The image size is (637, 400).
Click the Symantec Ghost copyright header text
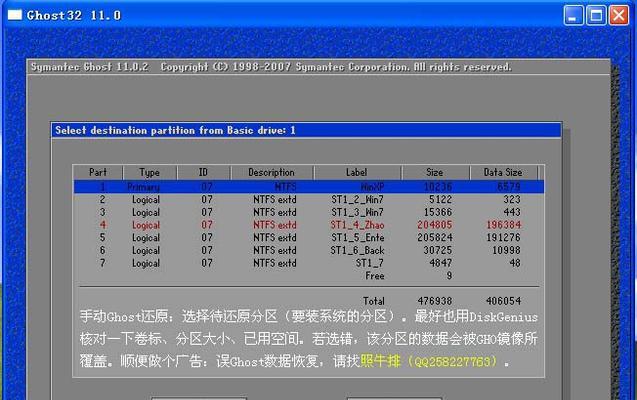click(x=271, y=67)
